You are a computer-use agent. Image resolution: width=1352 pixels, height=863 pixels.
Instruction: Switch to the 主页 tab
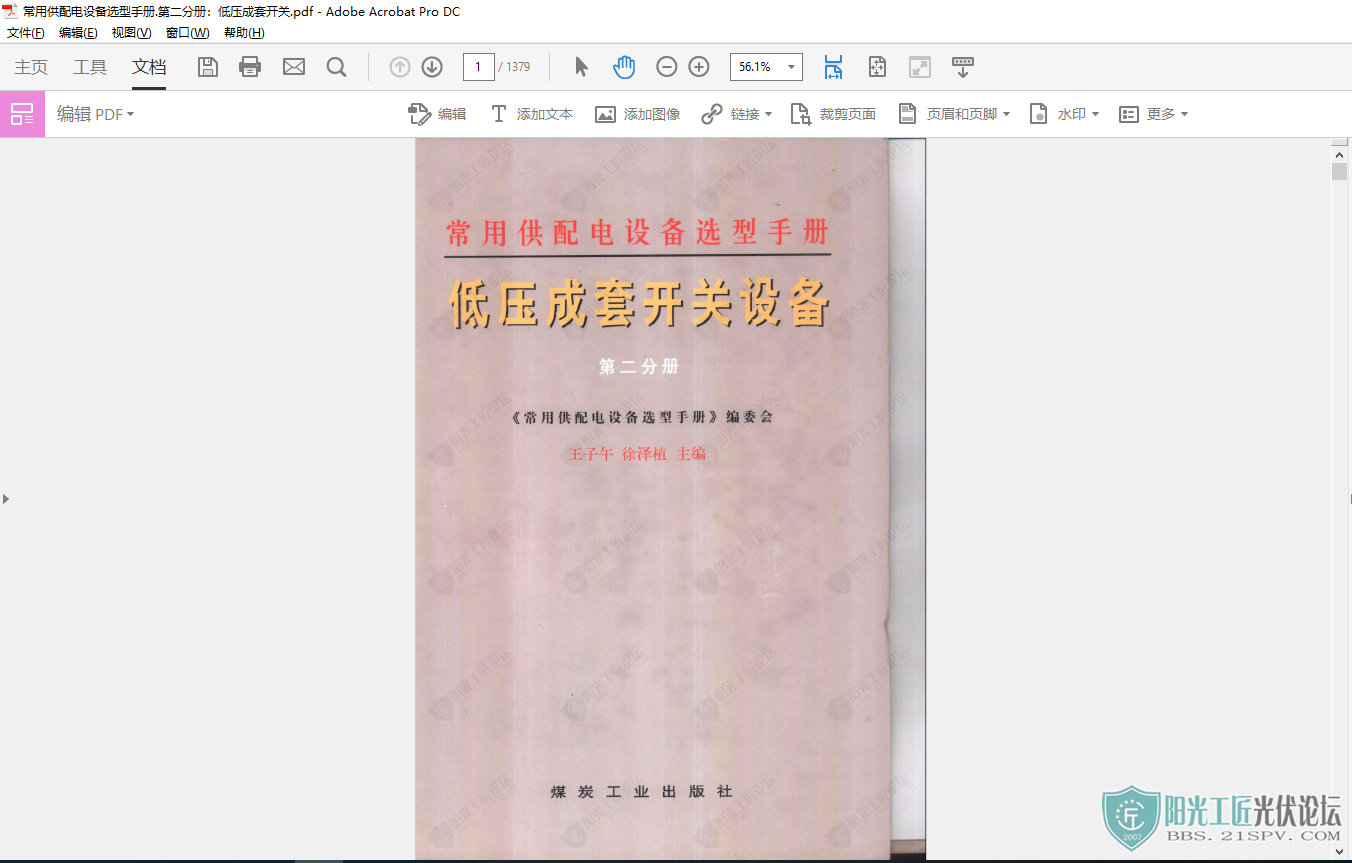click(31, 67)
